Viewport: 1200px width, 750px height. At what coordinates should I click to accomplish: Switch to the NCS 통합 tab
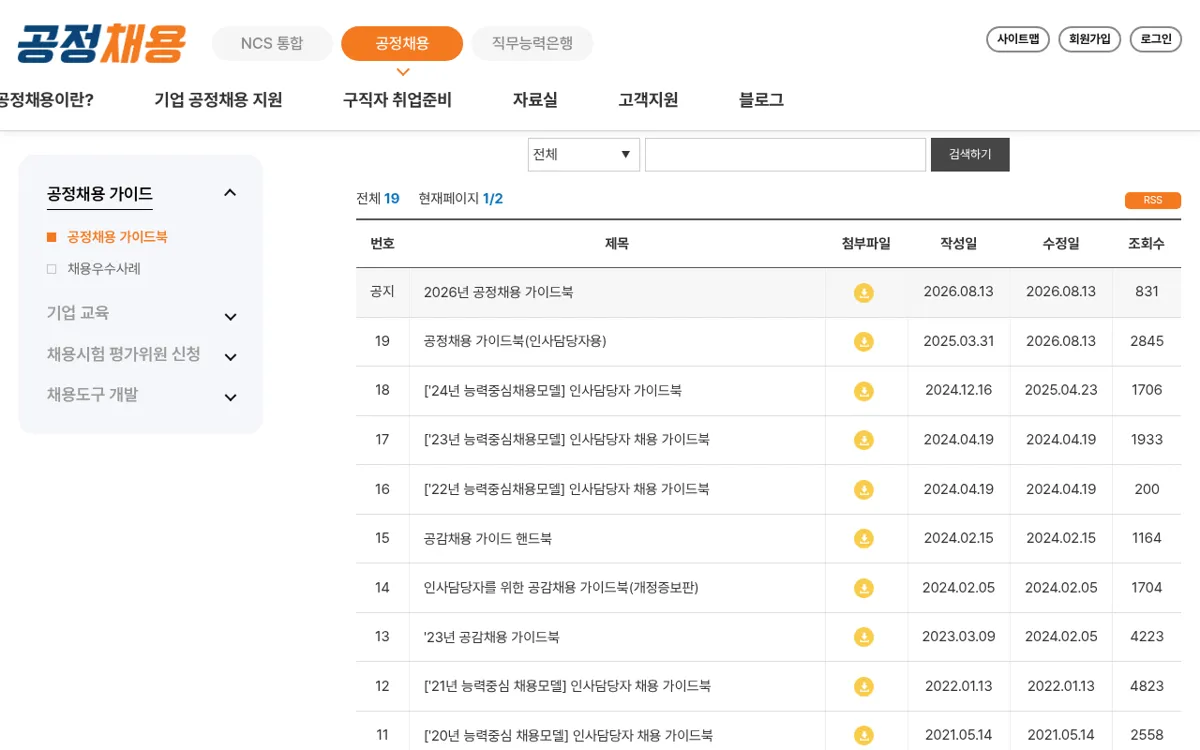pos(272,43)
